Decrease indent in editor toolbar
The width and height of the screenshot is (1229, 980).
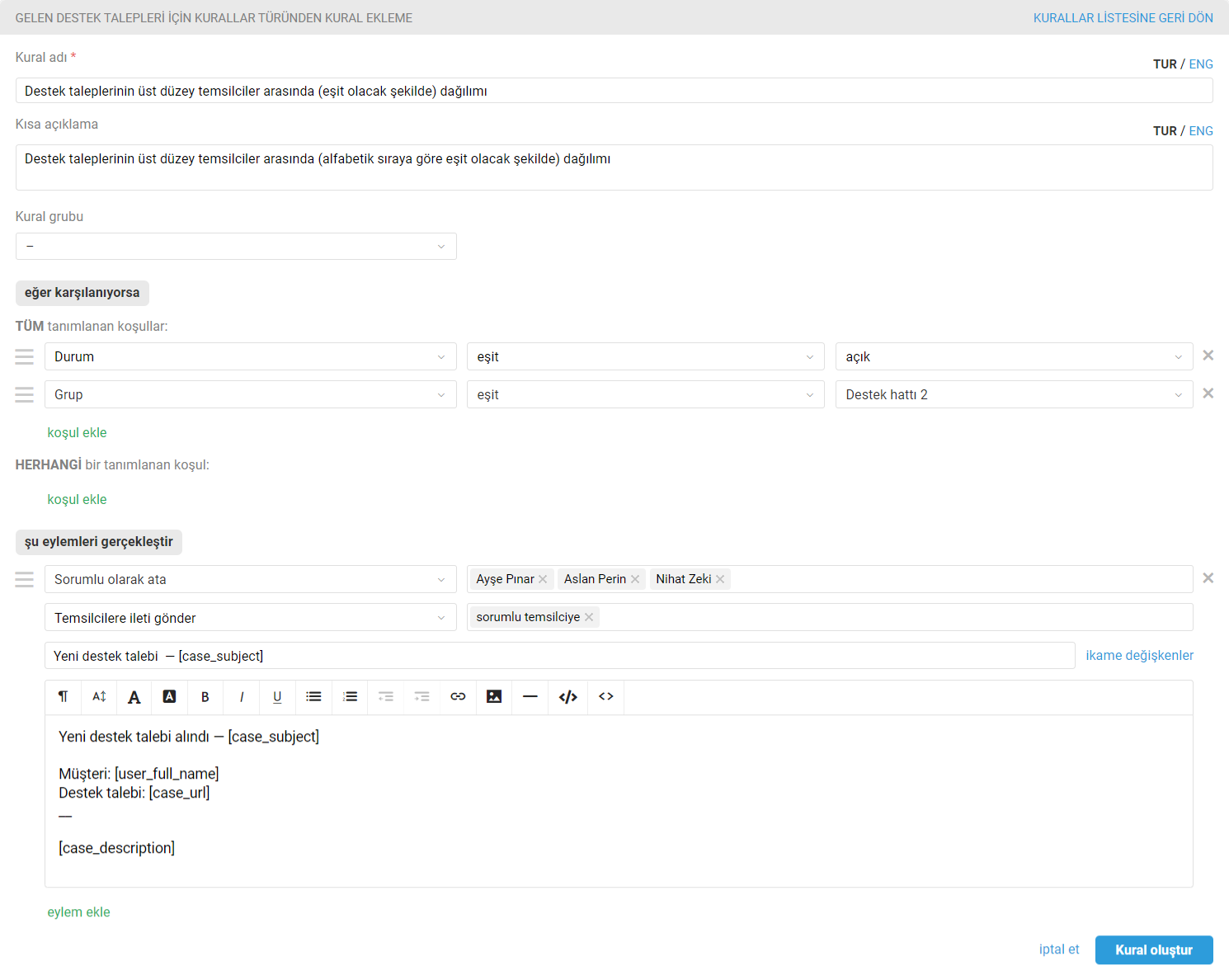[386, 697]
